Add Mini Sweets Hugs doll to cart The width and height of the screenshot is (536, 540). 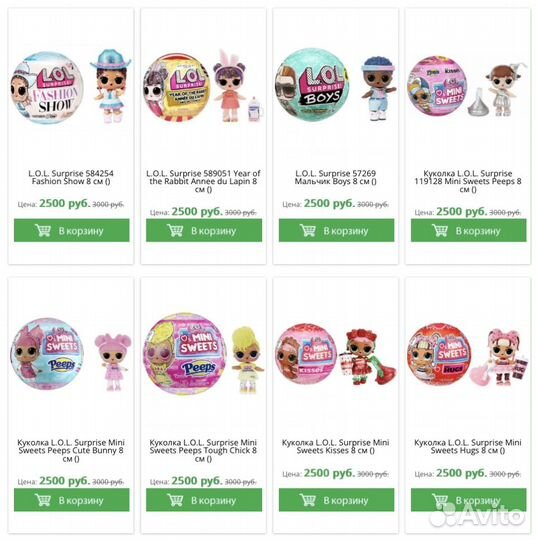tap(468, 500)
